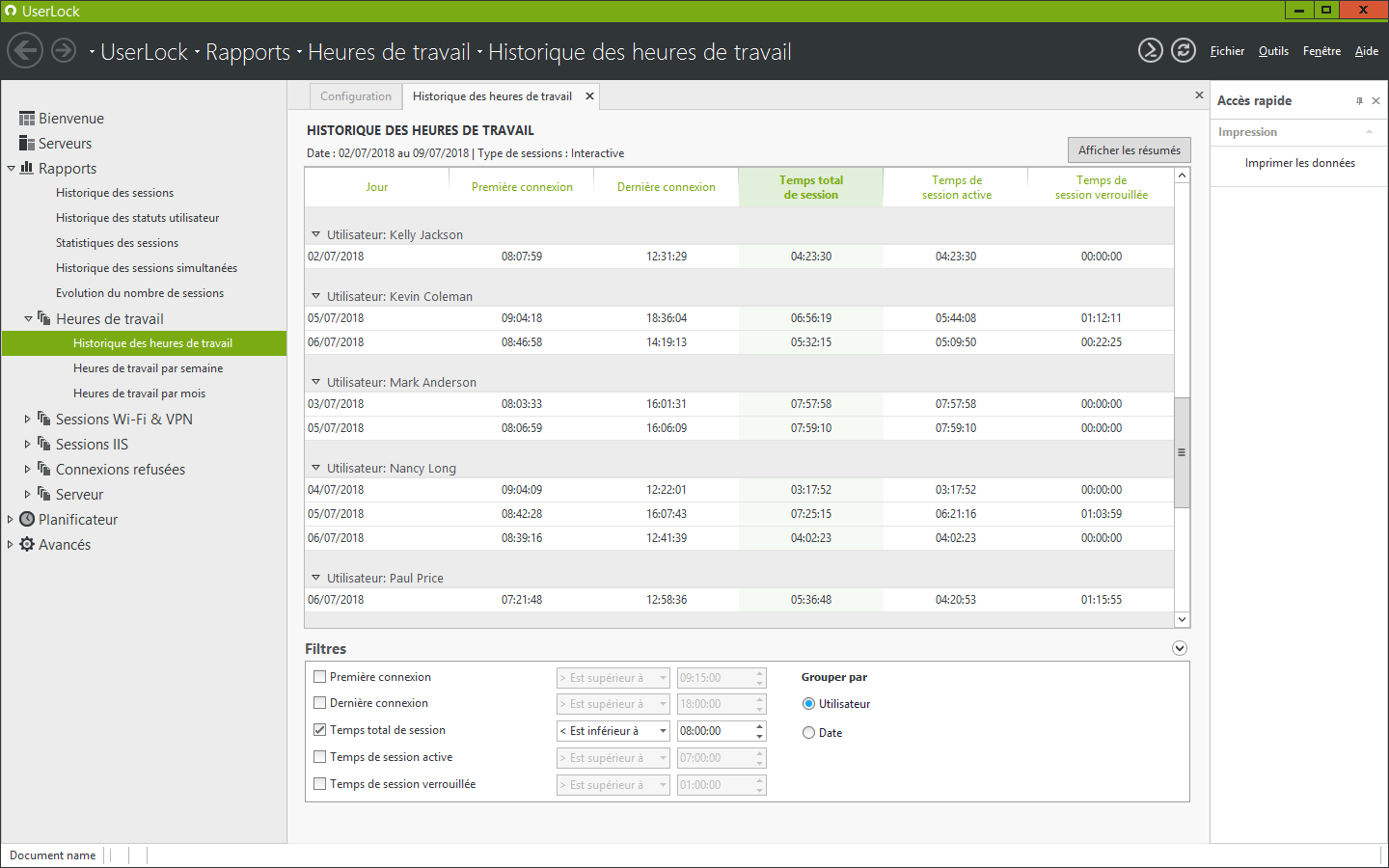Collapse the Heures de travail tree node
Screen dimensions: 1389x868
coord(28,318)
